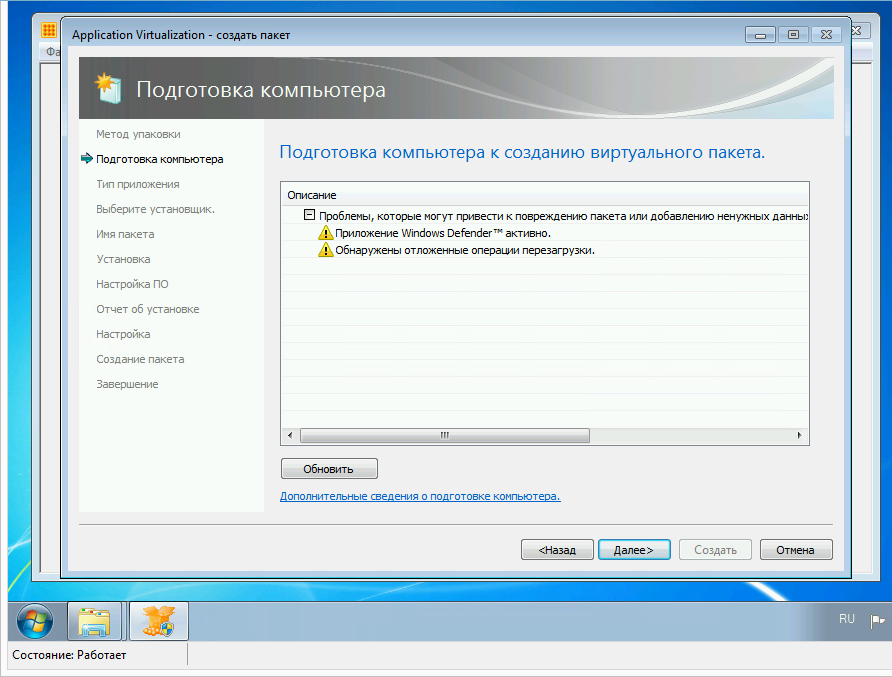
Task: Click the pending reboot warning icon
Action: click(325, 250)
